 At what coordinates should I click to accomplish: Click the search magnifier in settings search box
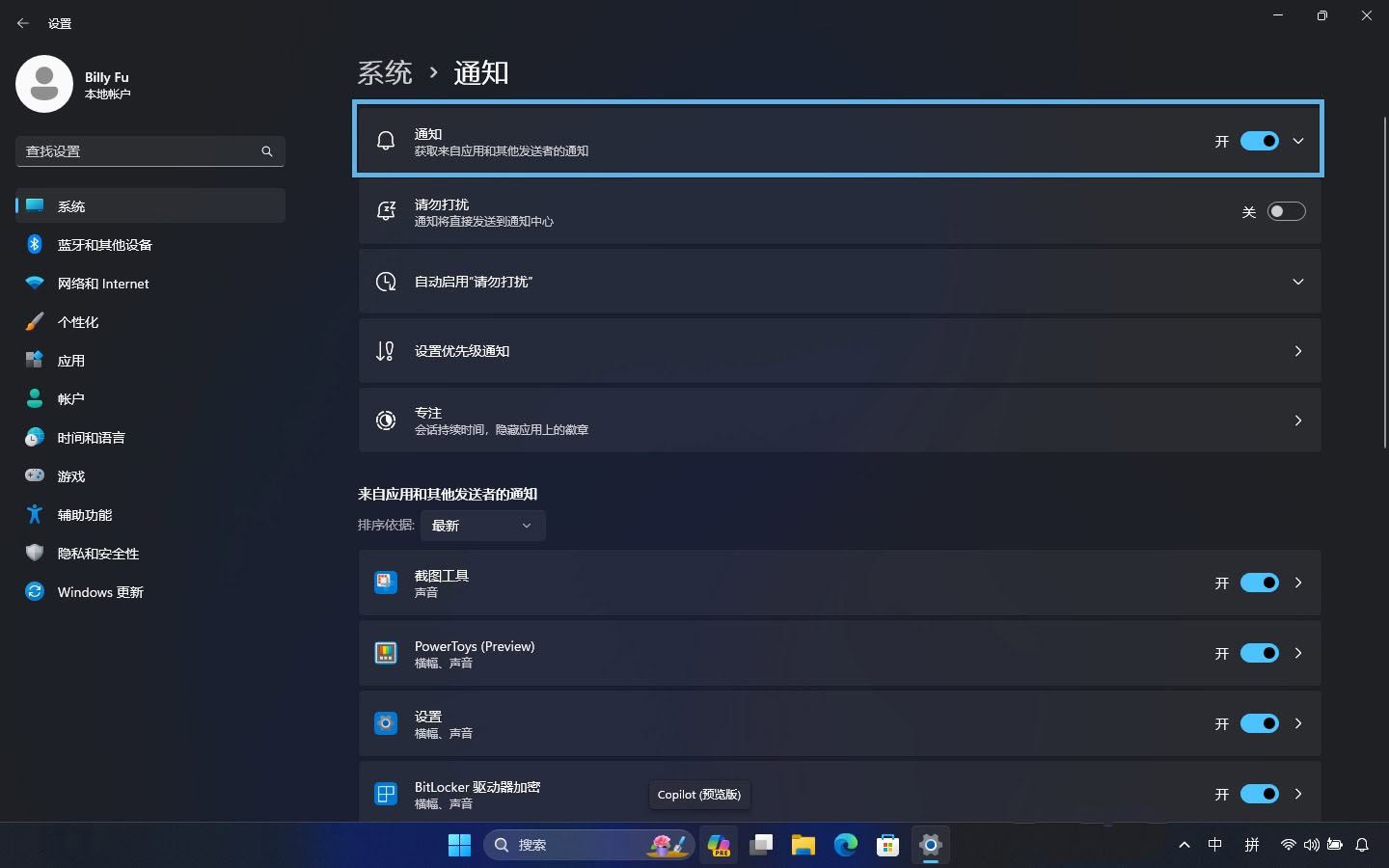pos(267,151)
